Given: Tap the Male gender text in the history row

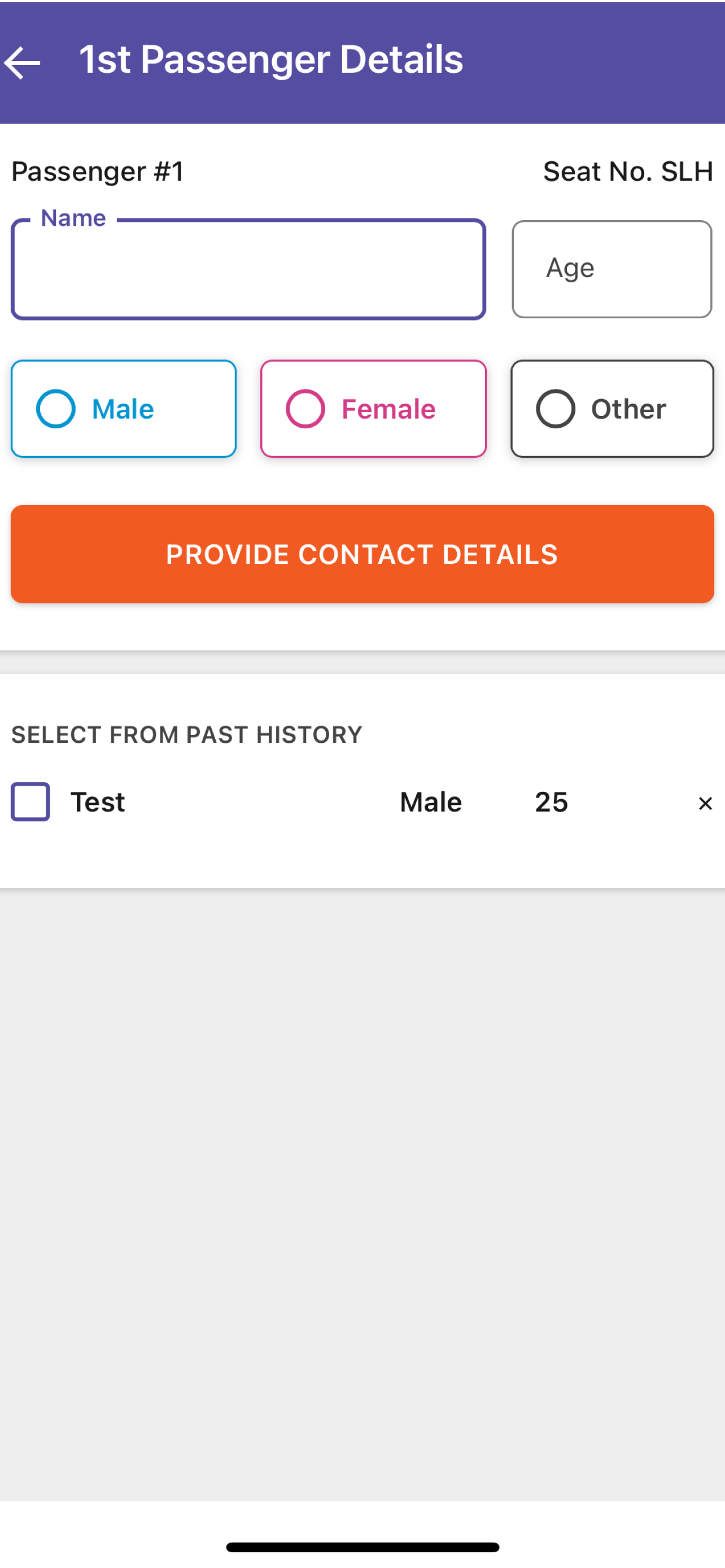Looking at the screenshot, I should tap(431, 802).
